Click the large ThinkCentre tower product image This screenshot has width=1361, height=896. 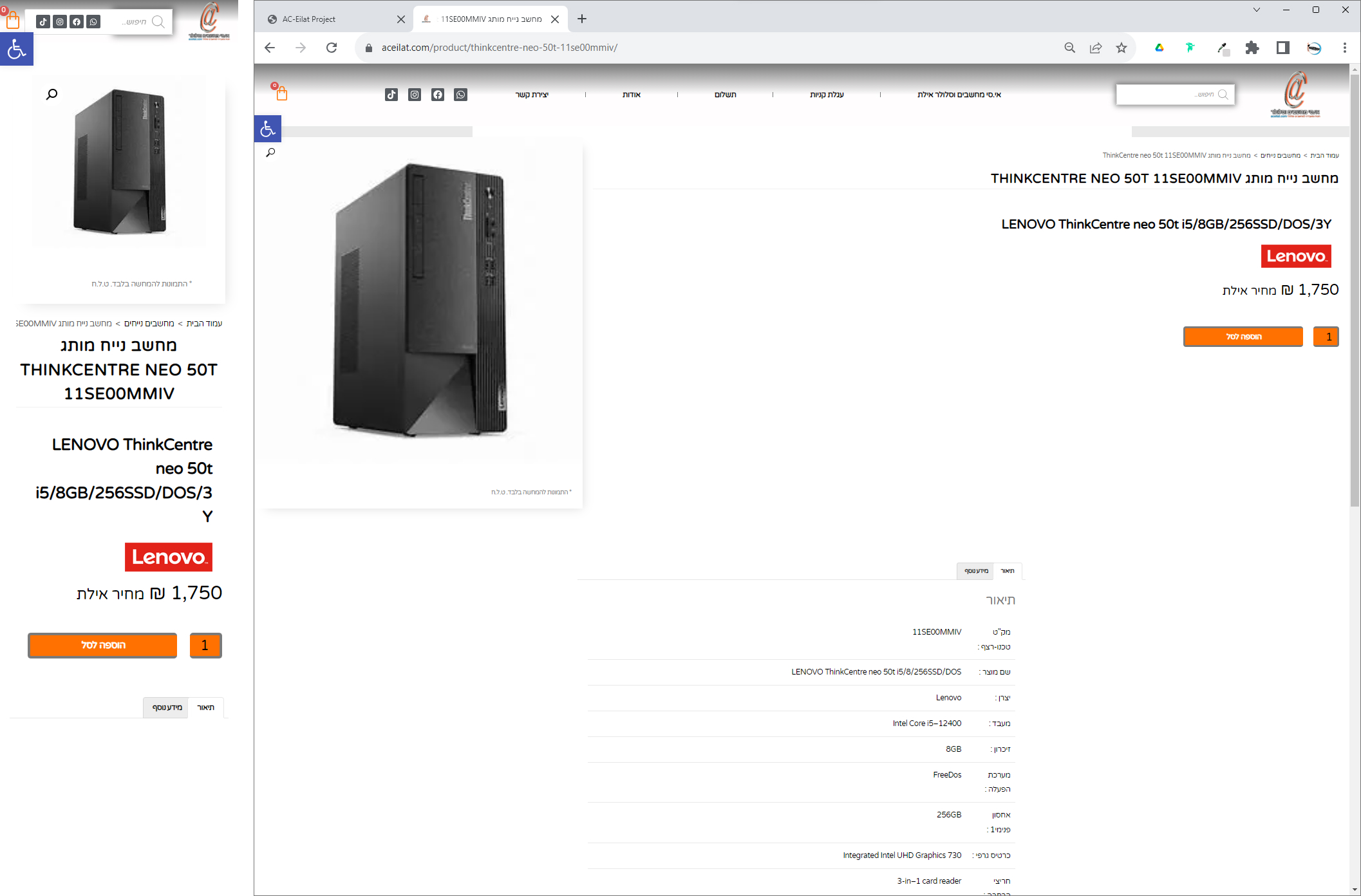pos(420,299)
